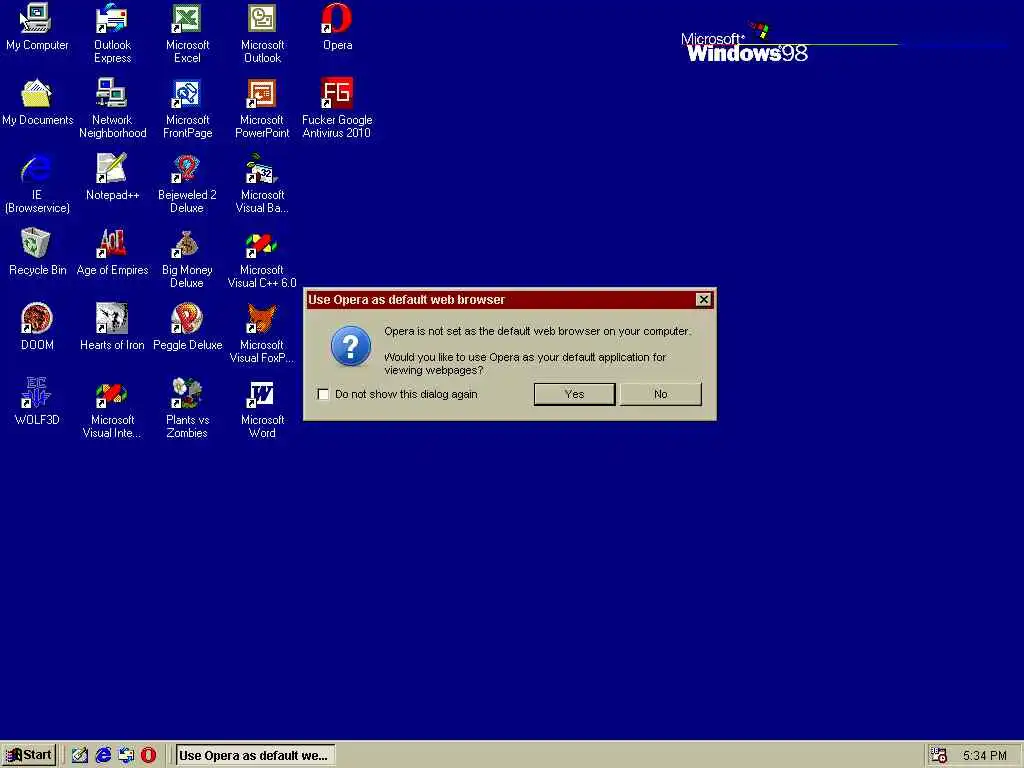This screenshot has width=1024, height=768.
Task: Check 'Do not show this dialog again'
Action: (x=323, y=394)
